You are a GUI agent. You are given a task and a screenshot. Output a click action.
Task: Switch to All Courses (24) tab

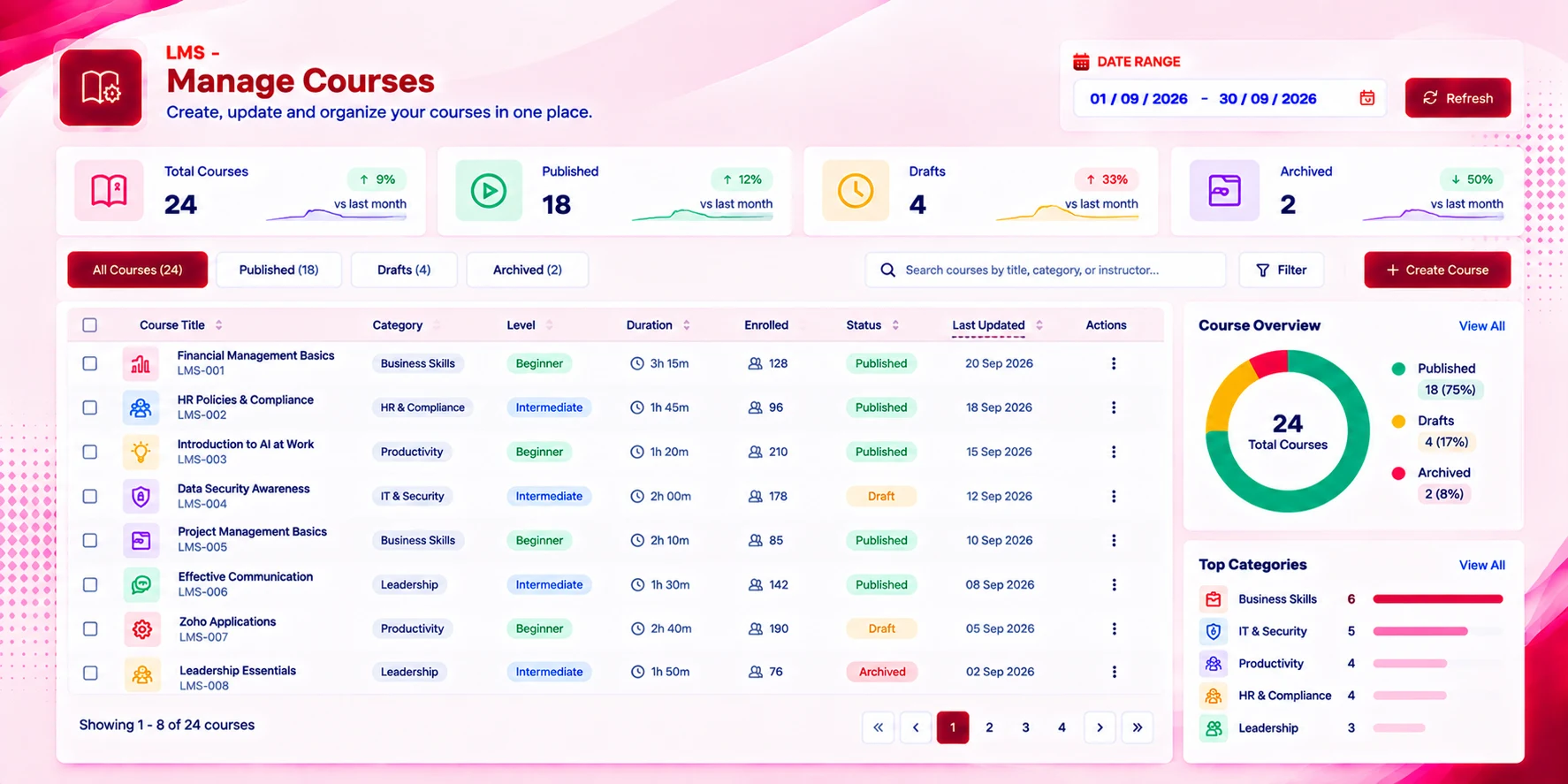138,270
